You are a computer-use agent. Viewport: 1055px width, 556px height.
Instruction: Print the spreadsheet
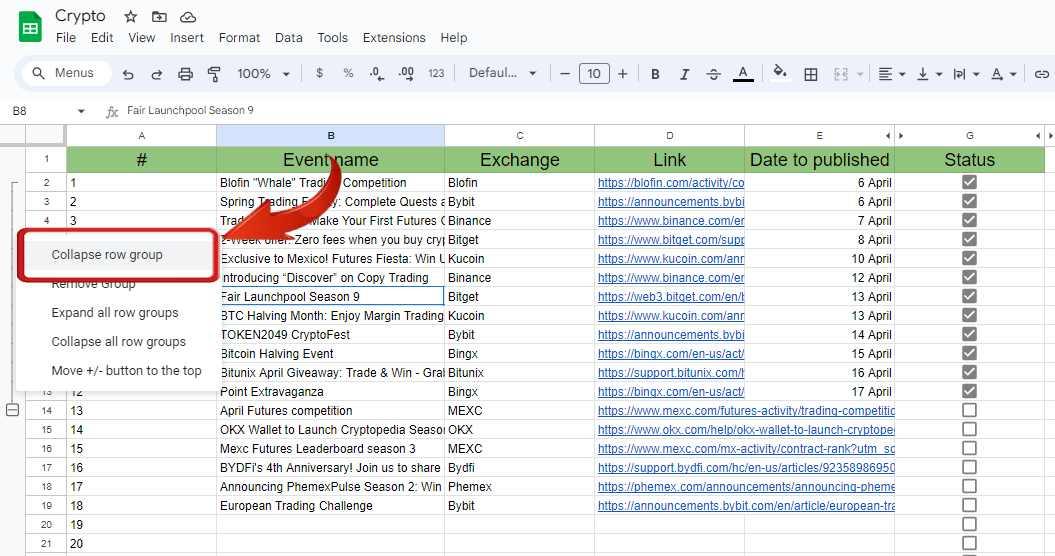(185, 74)
